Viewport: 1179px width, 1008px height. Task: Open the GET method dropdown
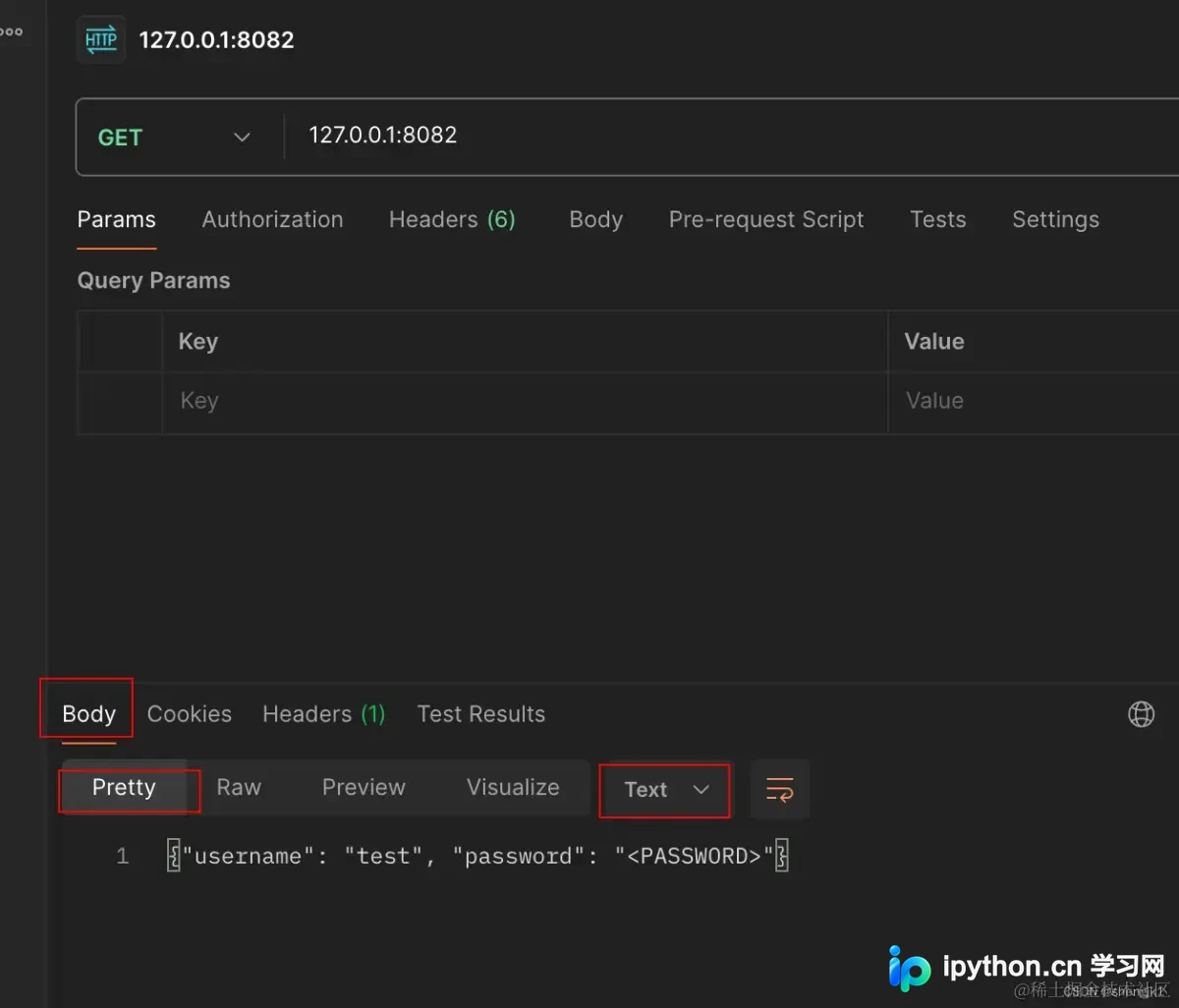point(175,138)
